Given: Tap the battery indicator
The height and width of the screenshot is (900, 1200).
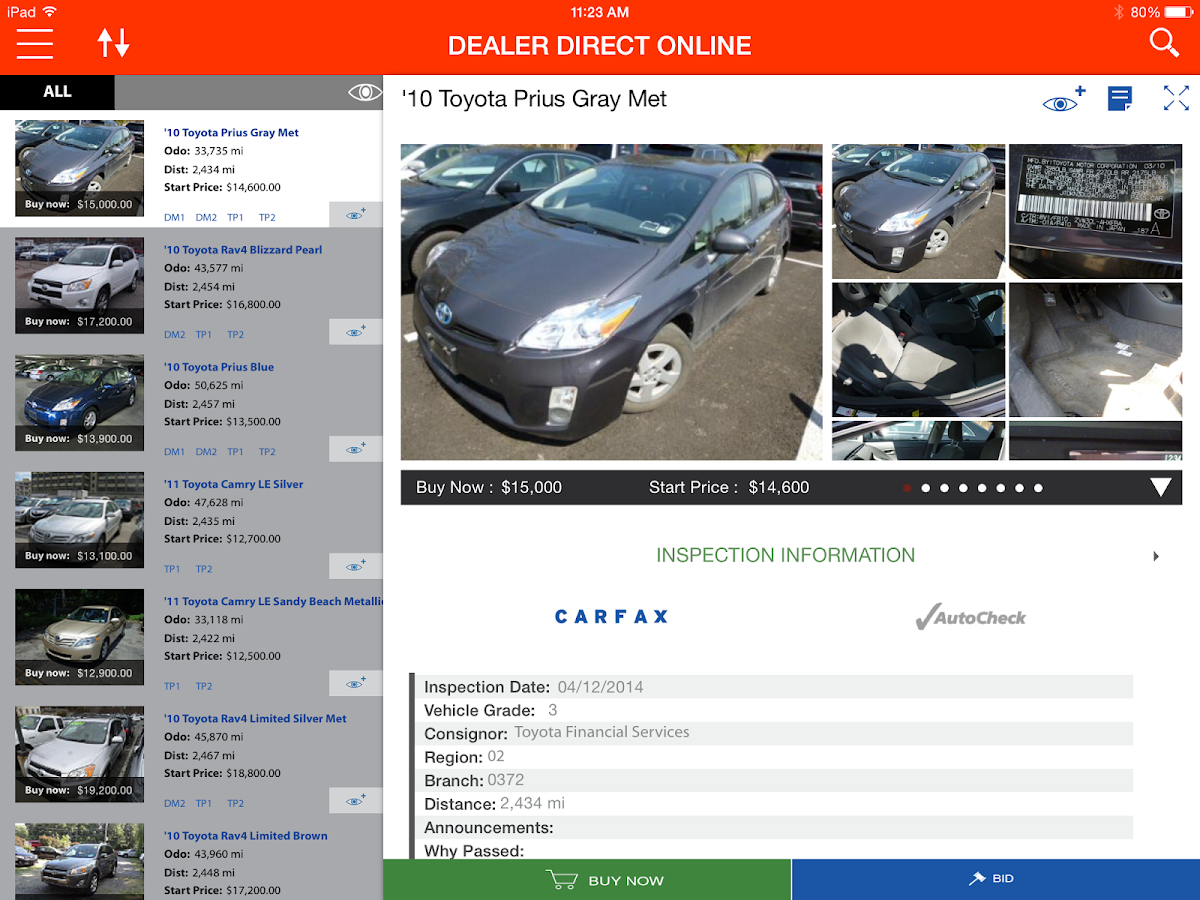Looking at the screenshot, I should pyautogui.click(x=1177, y=12).
